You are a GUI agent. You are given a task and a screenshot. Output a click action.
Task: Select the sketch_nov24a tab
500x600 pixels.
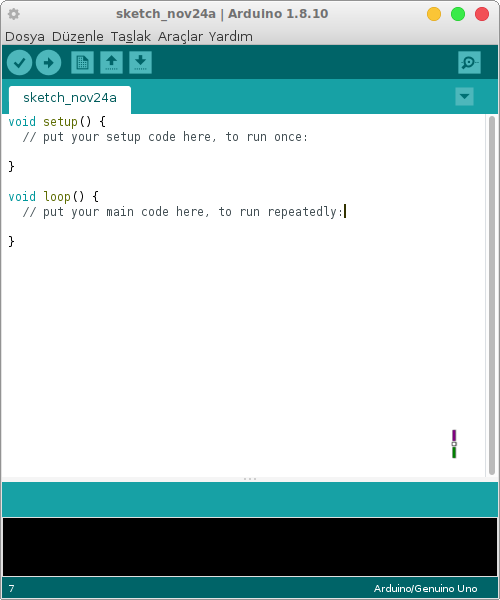(70, 98)
